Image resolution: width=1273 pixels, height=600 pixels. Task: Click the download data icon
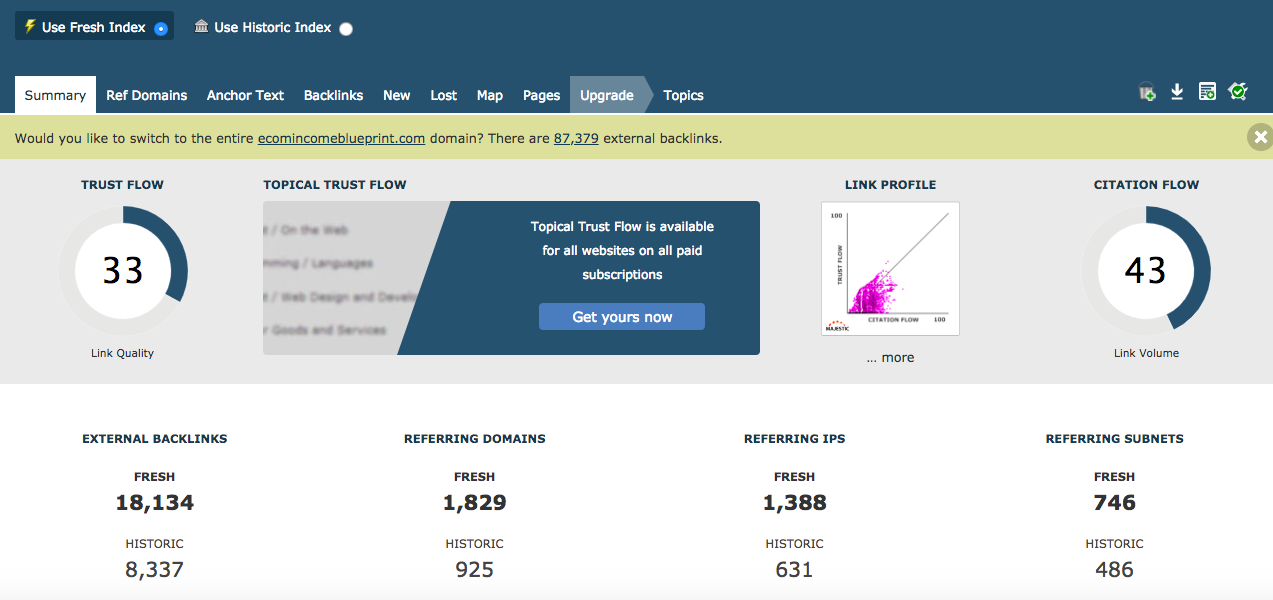1177,91
